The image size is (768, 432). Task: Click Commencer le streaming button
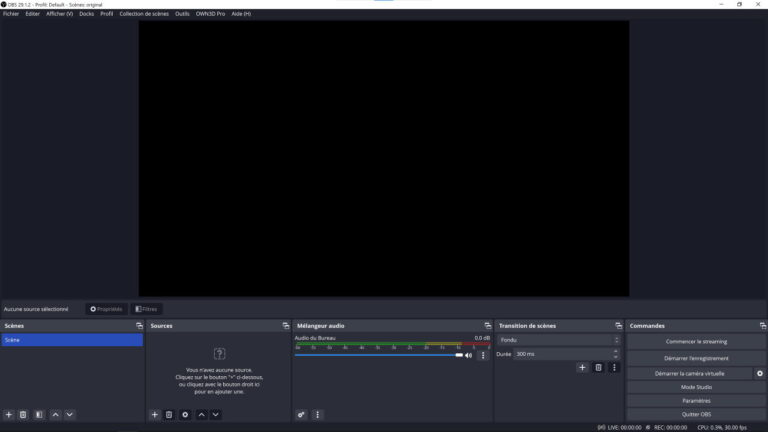[x=696, y=341]
